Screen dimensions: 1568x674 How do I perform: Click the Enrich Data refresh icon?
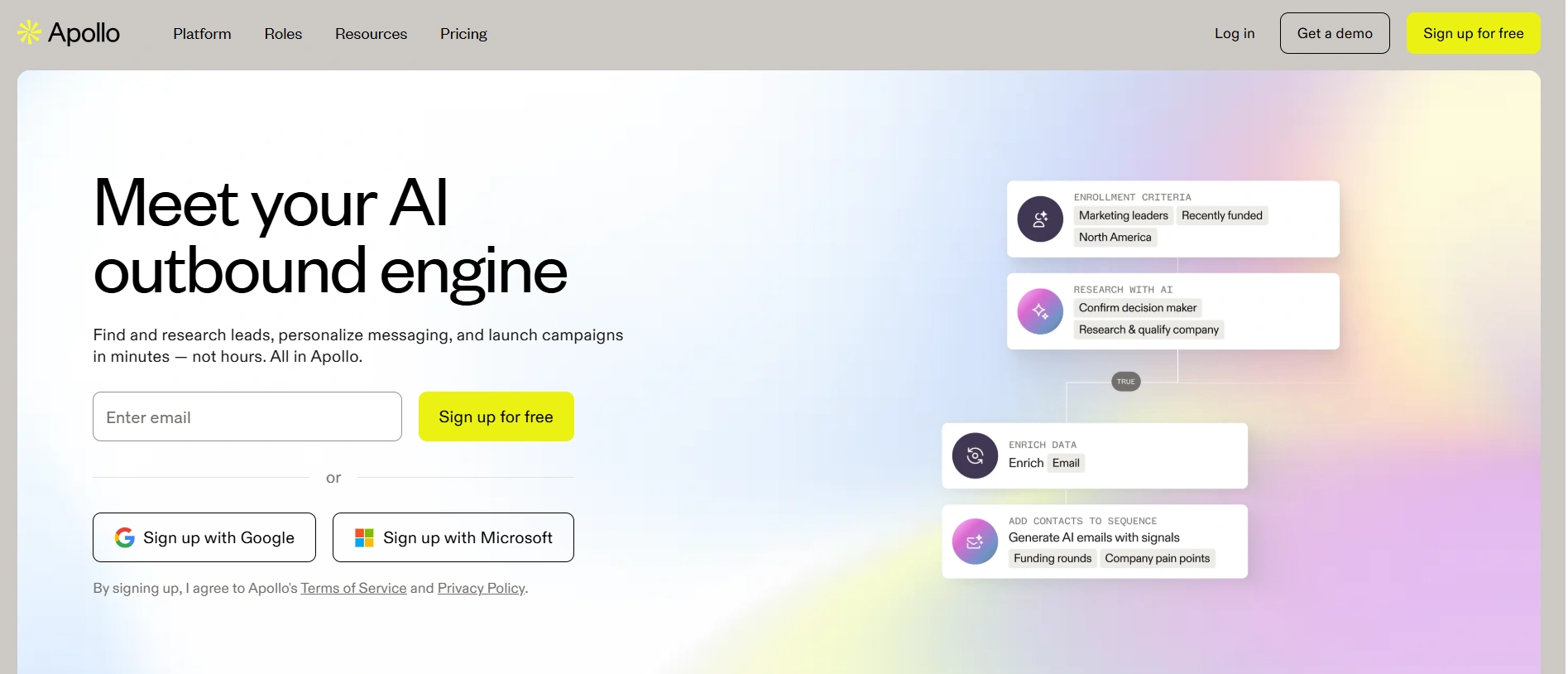(975, 455)
